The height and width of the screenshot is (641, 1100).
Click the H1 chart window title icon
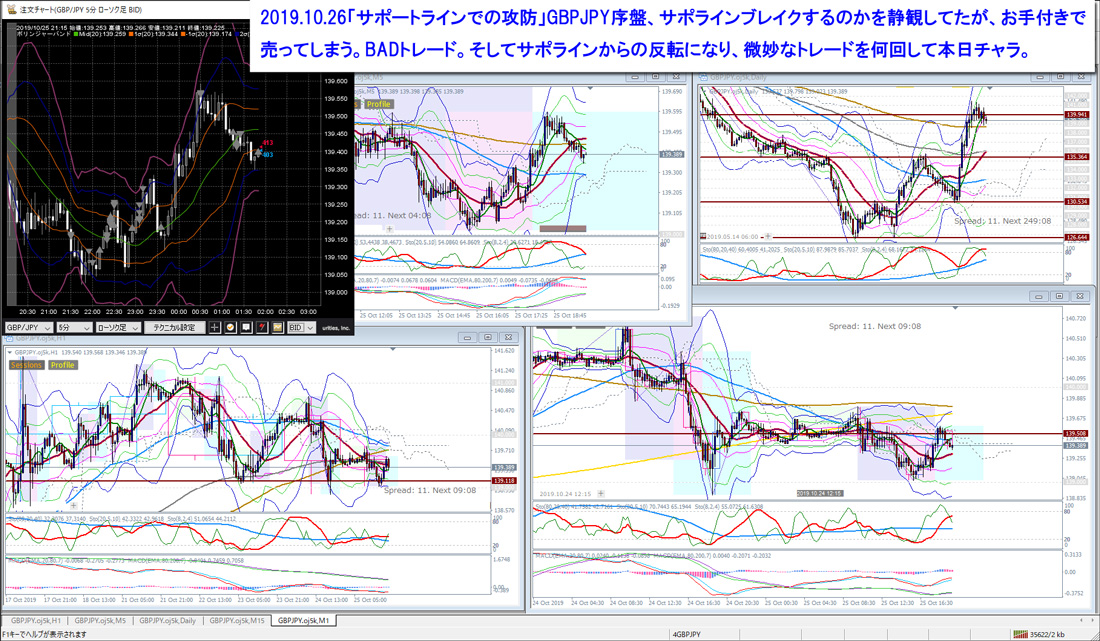pyautogui.click(x=8, y=338)
